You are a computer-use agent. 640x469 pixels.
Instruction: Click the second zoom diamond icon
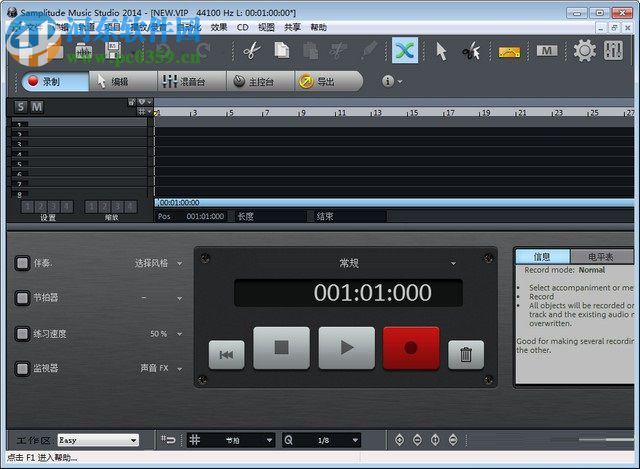(x=417, y=440)
